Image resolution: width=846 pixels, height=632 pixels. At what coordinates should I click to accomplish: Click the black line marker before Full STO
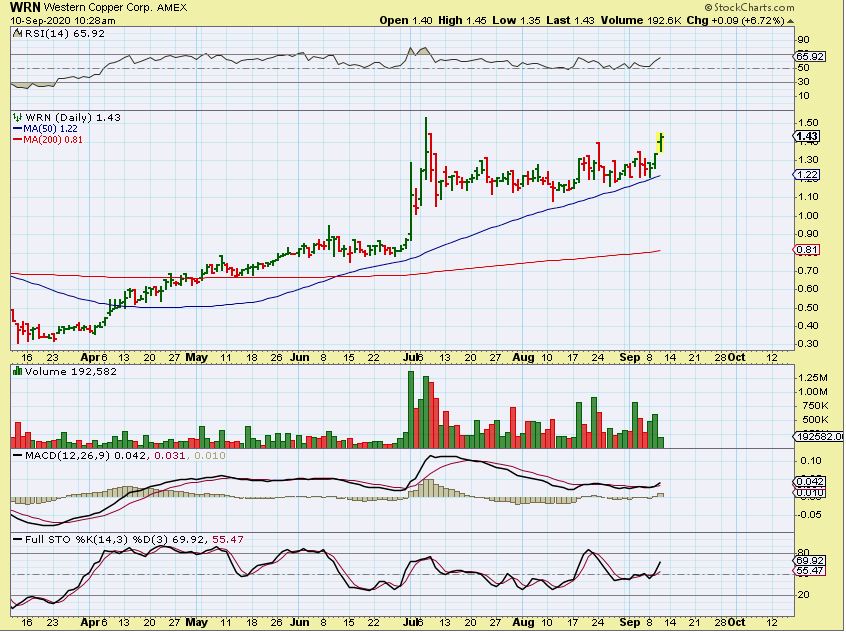click(18, 540)
